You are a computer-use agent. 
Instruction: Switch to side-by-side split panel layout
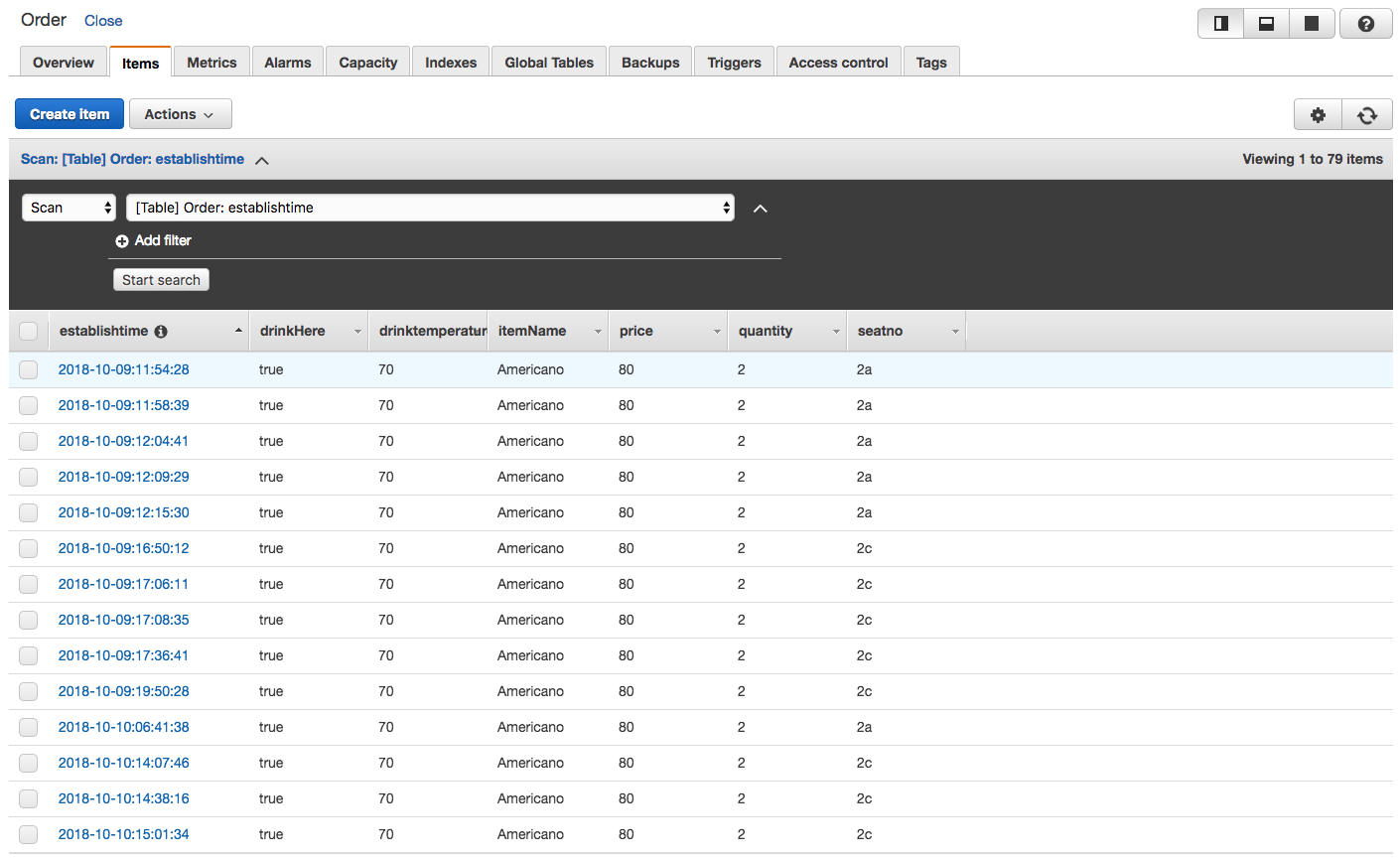1221,24
